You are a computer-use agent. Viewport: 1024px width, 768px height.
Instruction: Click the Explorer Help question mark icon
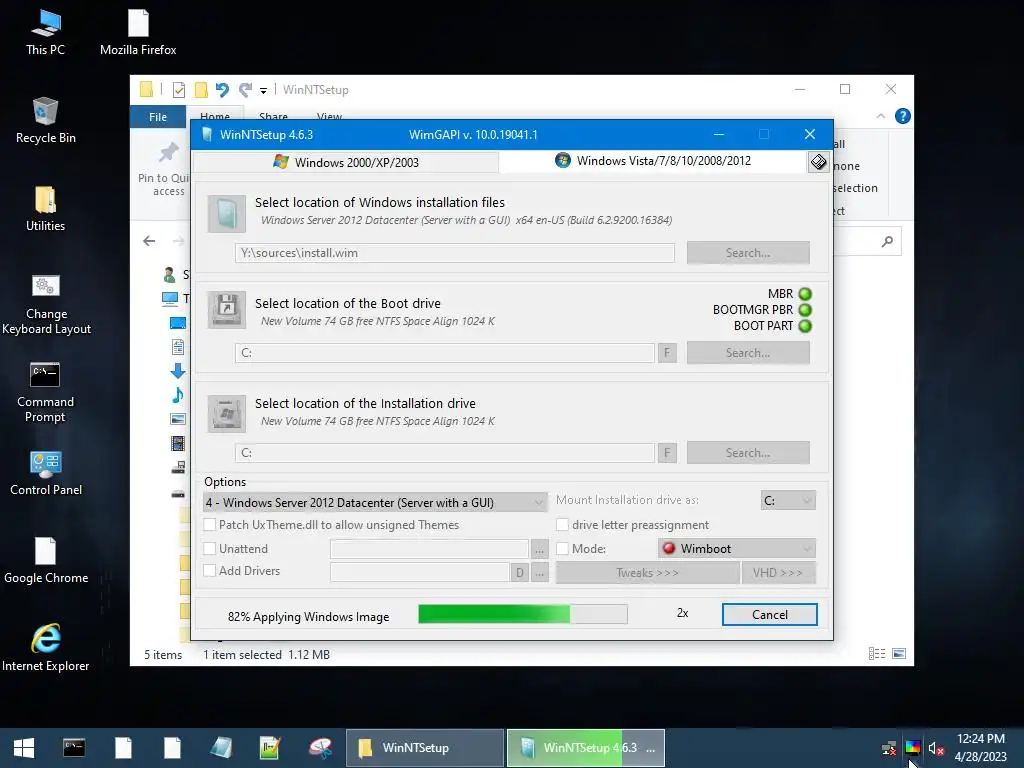tap(903, 116)
